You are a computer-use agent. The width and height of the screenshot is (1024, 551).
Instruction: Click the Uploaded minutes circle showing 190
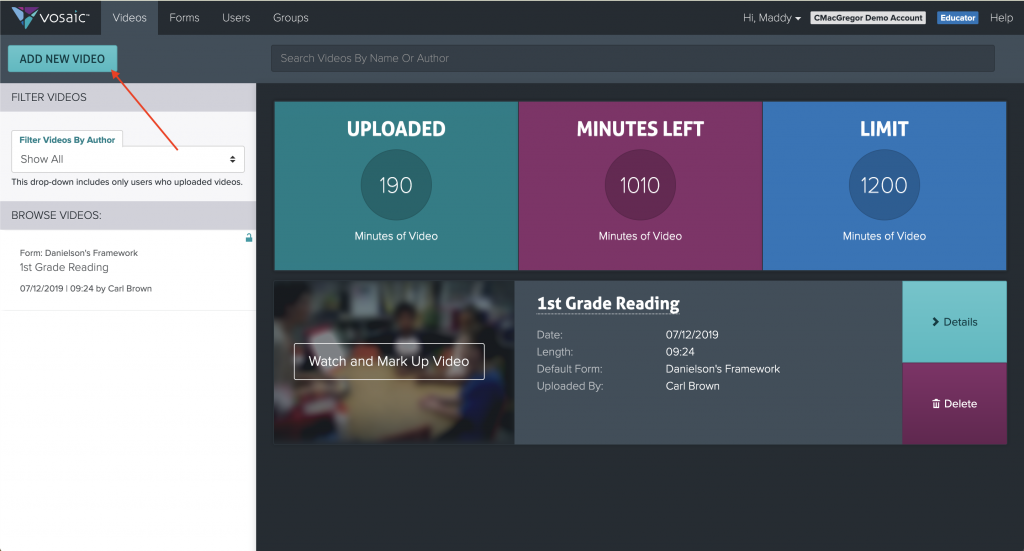coord(396,185)
